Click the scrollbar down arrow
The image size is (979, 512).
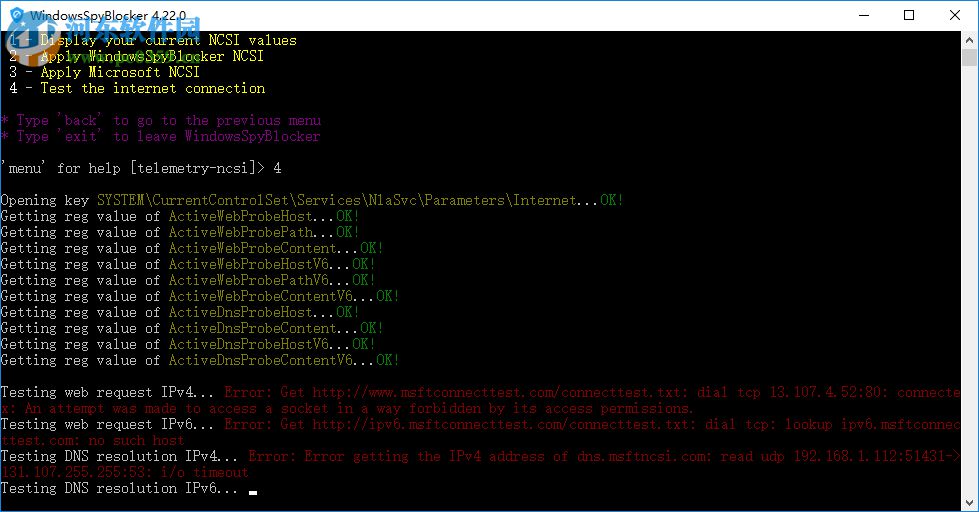(969, 502)
